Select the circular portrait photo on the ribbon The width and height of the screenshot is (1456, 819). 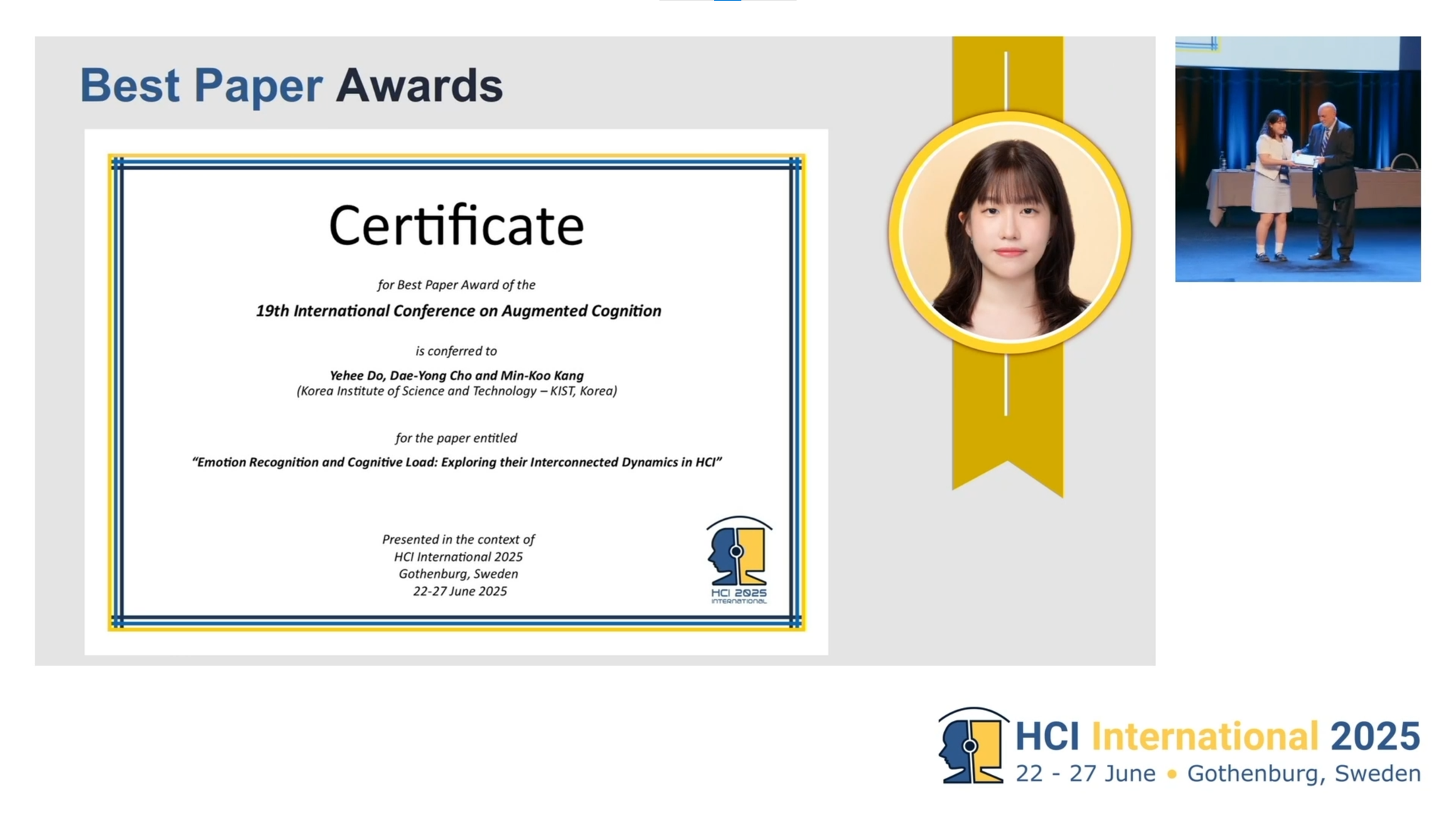pos(1010,232)
